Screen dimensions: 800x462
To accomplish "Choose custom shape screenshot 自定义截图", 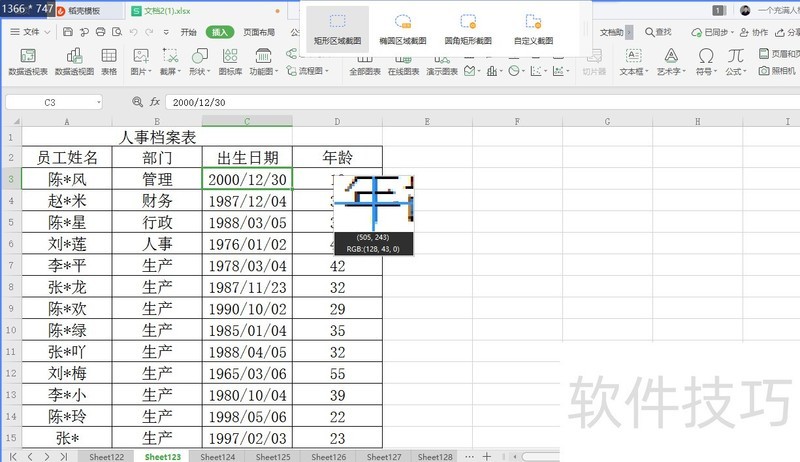I will click(533, 30).
